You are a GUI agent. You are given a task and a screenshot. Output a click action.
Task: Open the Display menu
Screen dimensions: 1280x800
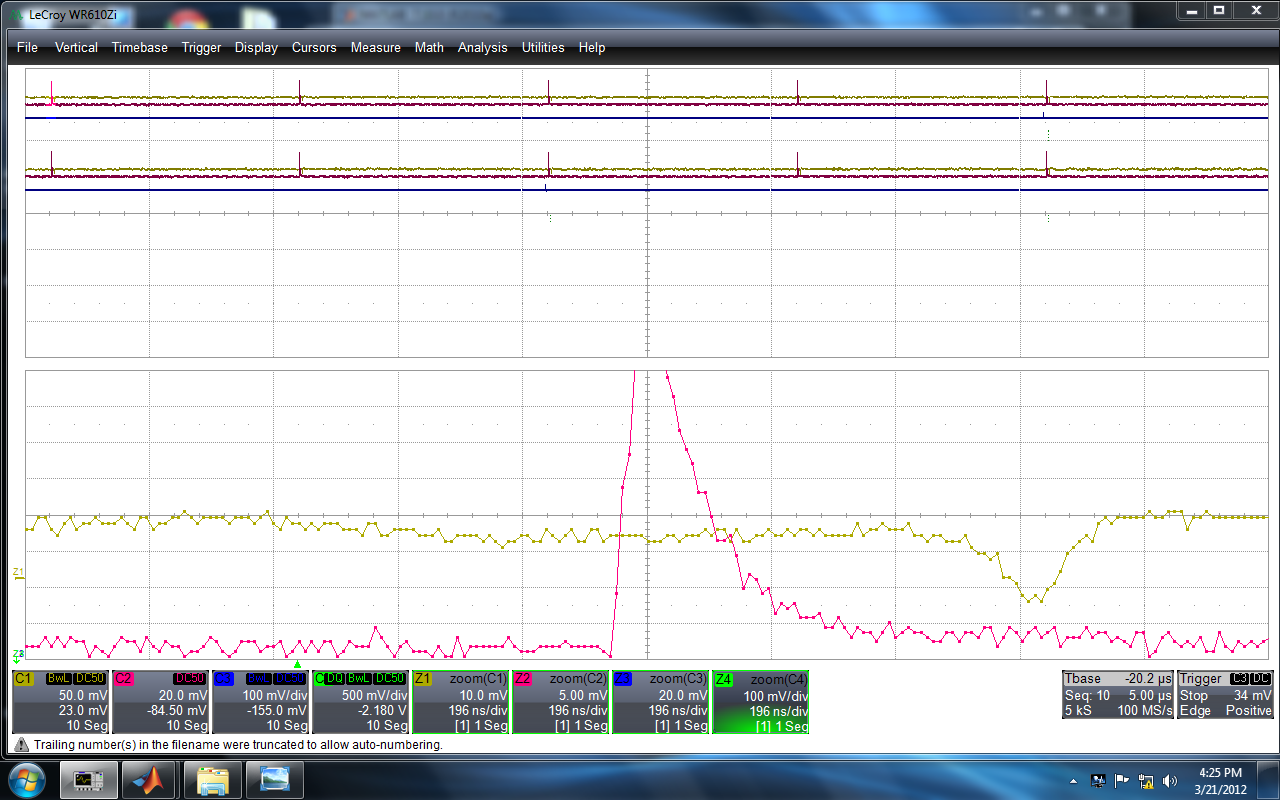tap(256, 48)
